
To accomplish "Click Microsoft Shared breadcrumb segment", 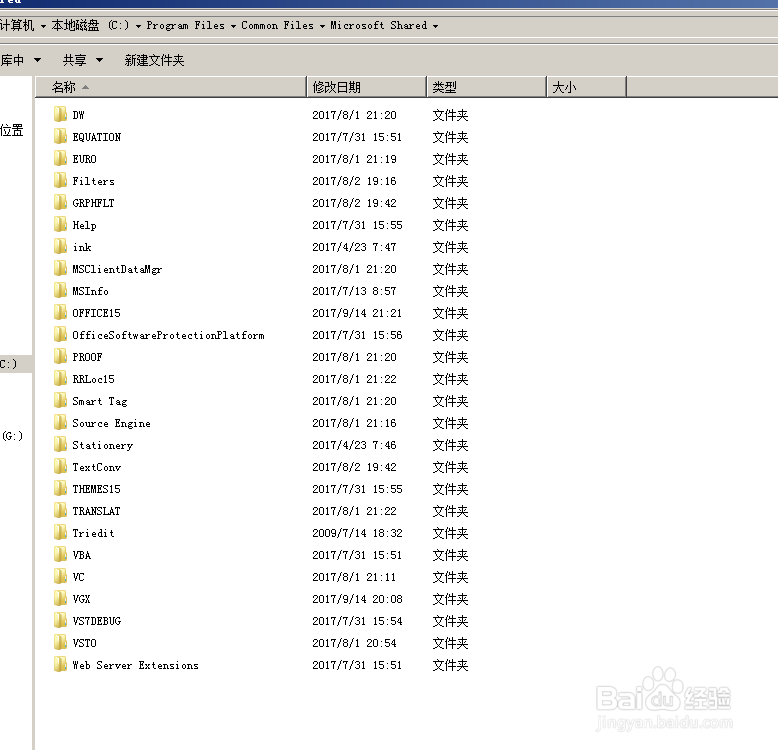I will click(x=379, y=25).
